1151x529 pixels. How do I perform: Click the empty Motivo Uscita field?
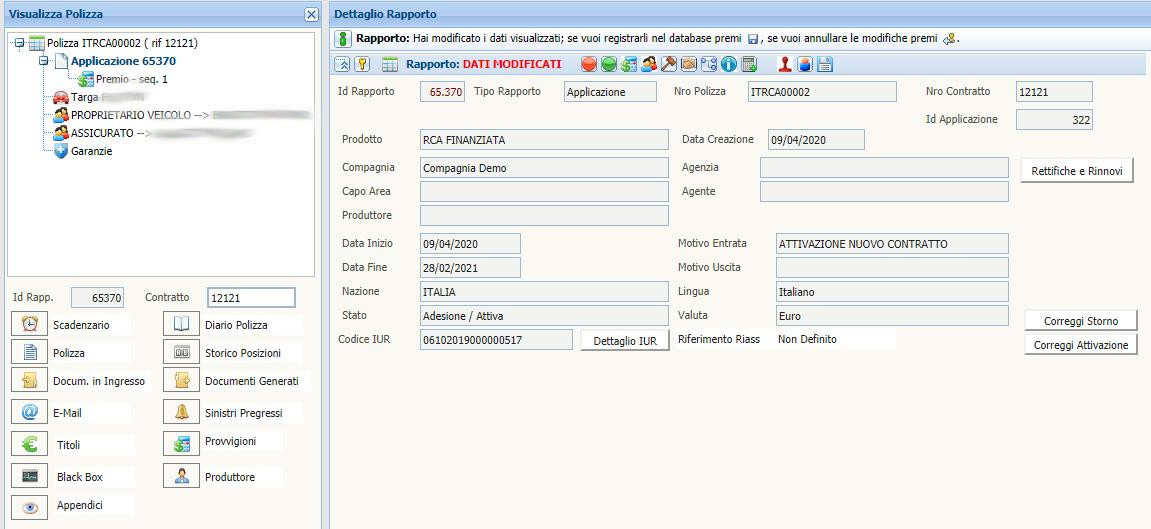click(x=892, y=267)
